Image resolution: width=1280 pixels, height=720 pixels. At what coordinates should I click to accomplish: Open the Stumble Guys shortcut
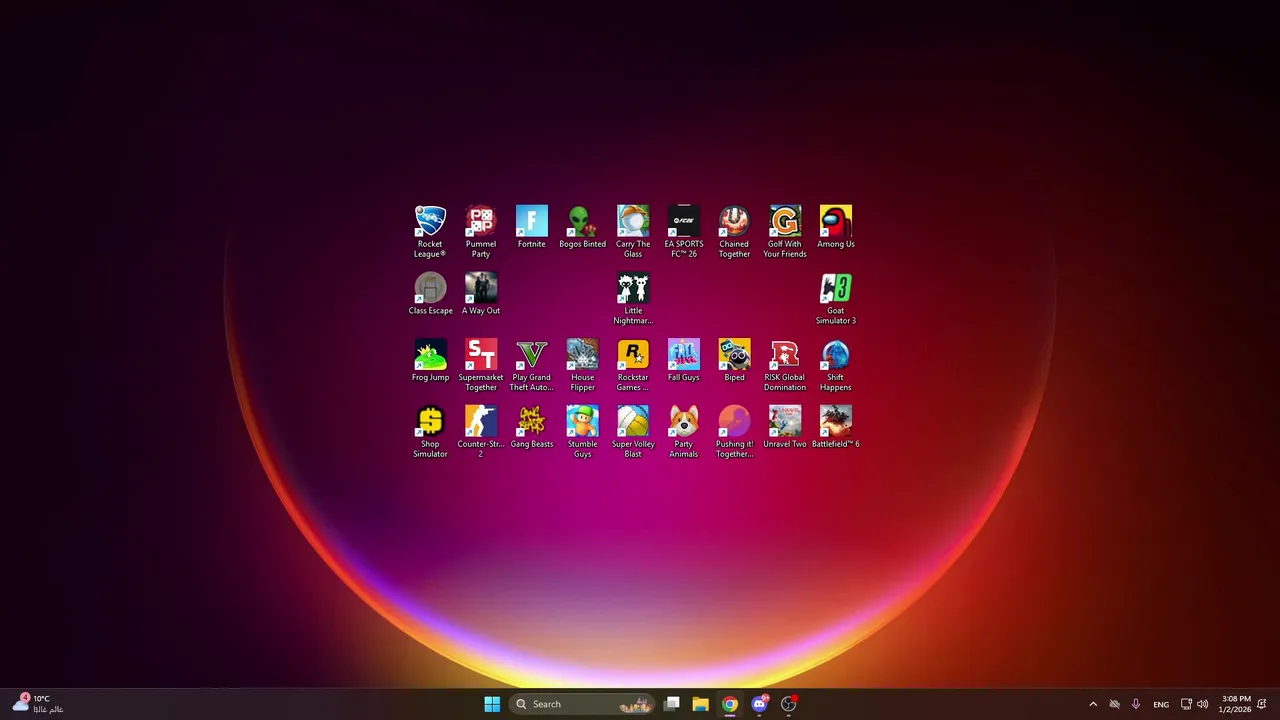pos(582,432)
